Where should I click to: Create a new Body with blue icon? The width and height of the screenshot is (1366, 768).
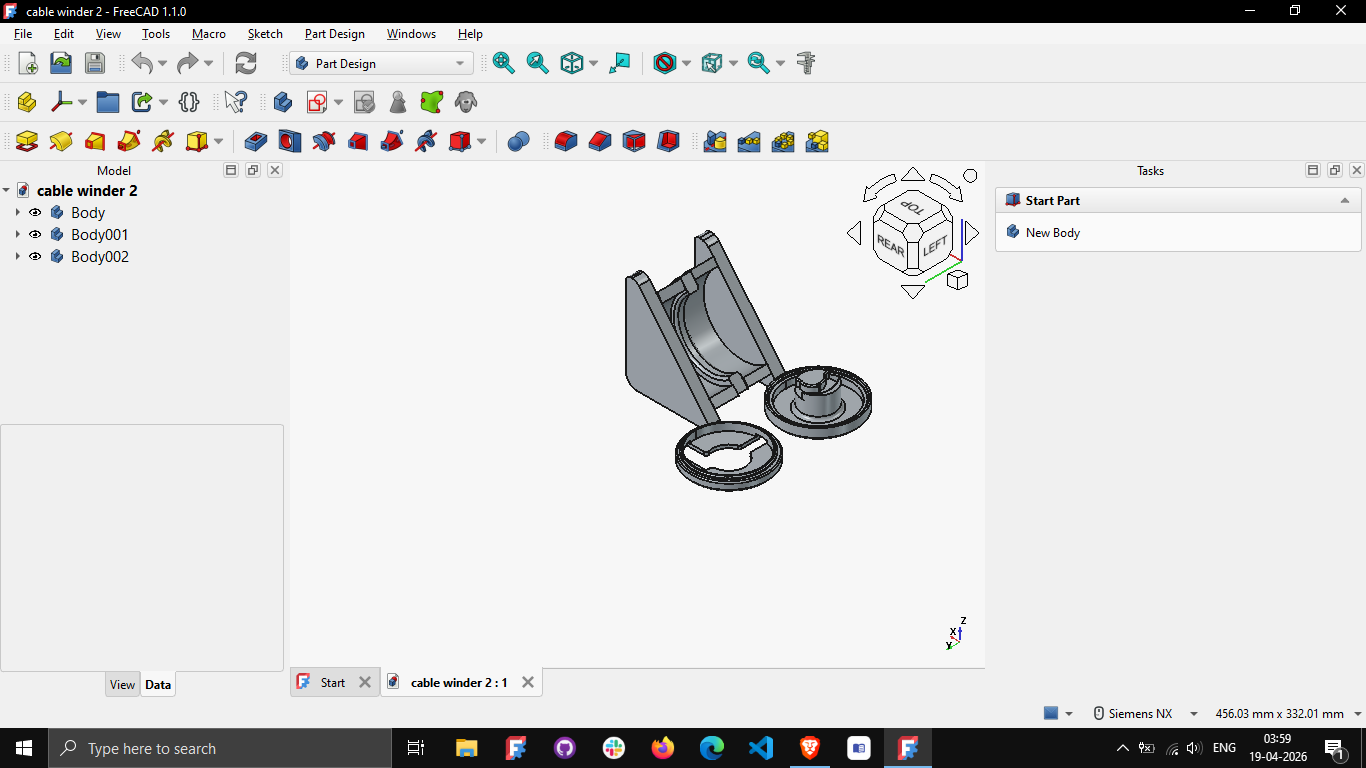[283, 102]
